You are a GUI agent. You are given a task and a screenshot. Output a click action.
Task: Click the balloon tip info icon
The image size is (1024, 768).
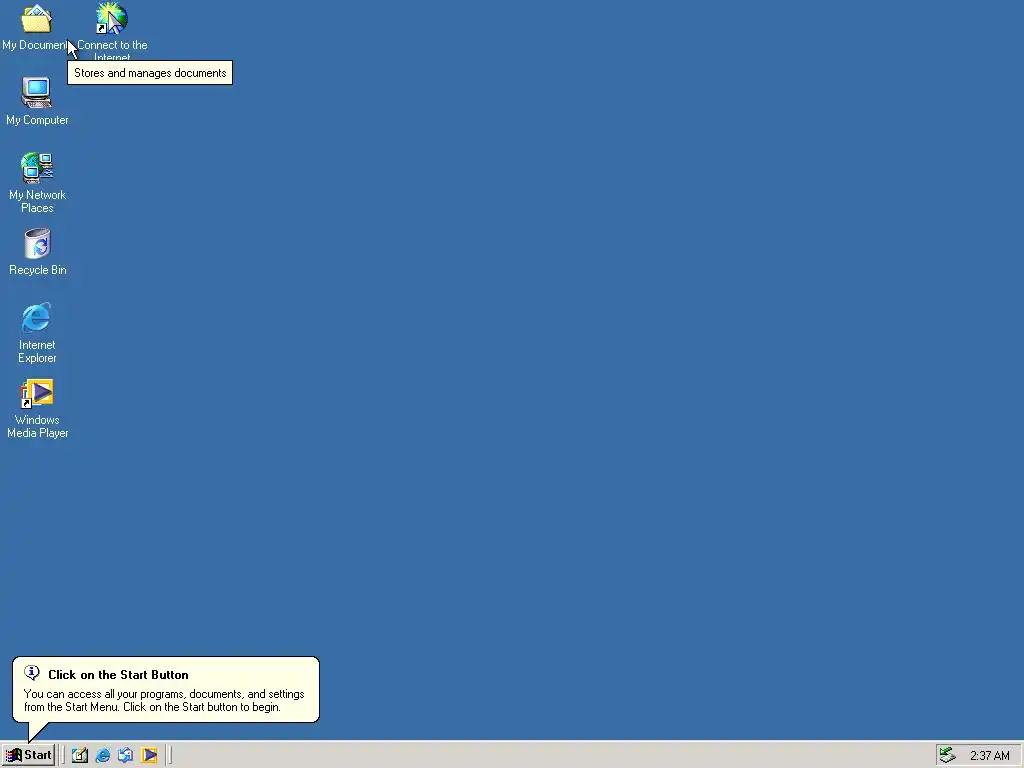point(31,673)
